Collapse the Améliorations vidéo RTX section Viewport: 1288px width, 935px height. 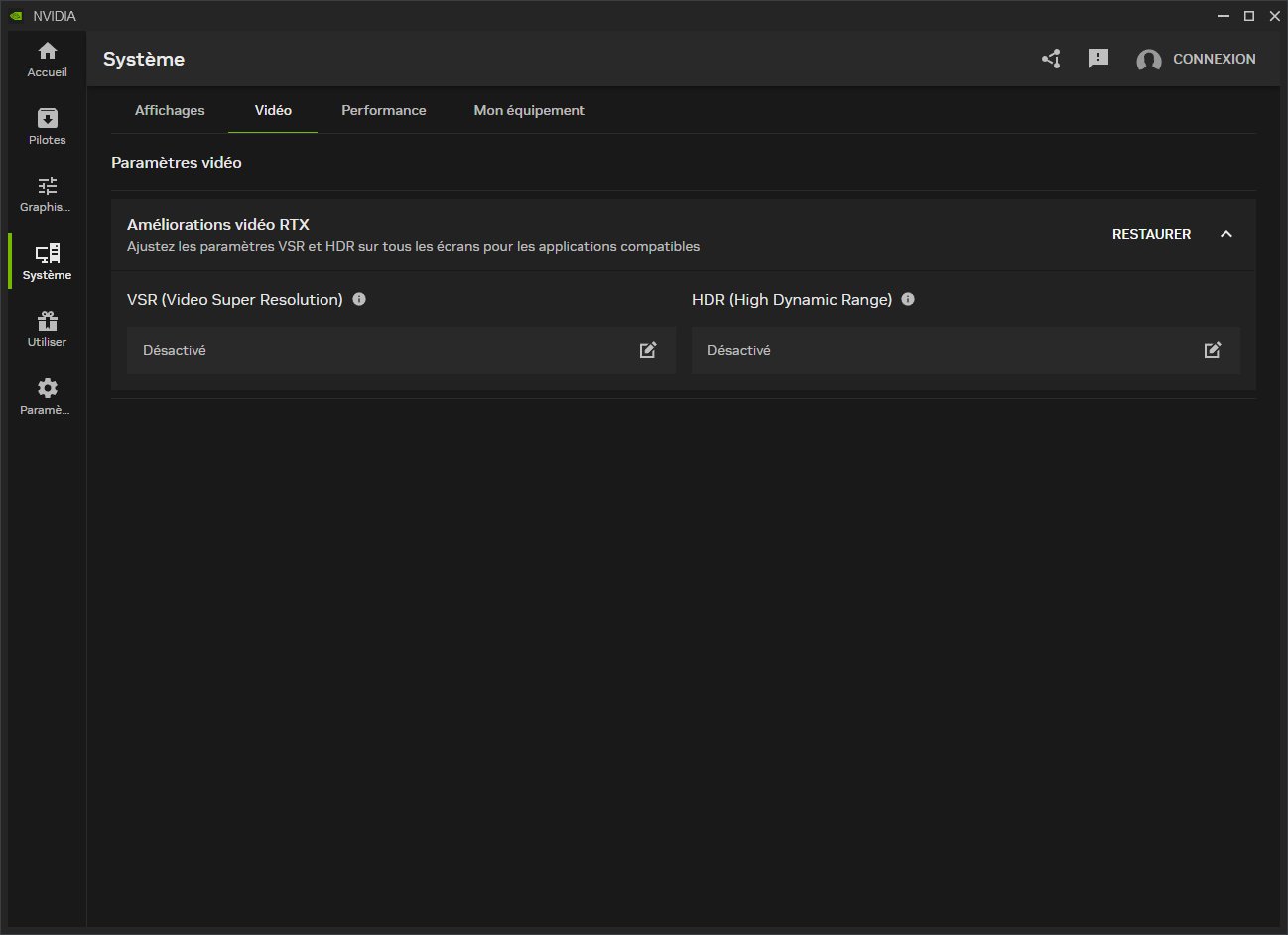click(1226, 234)
